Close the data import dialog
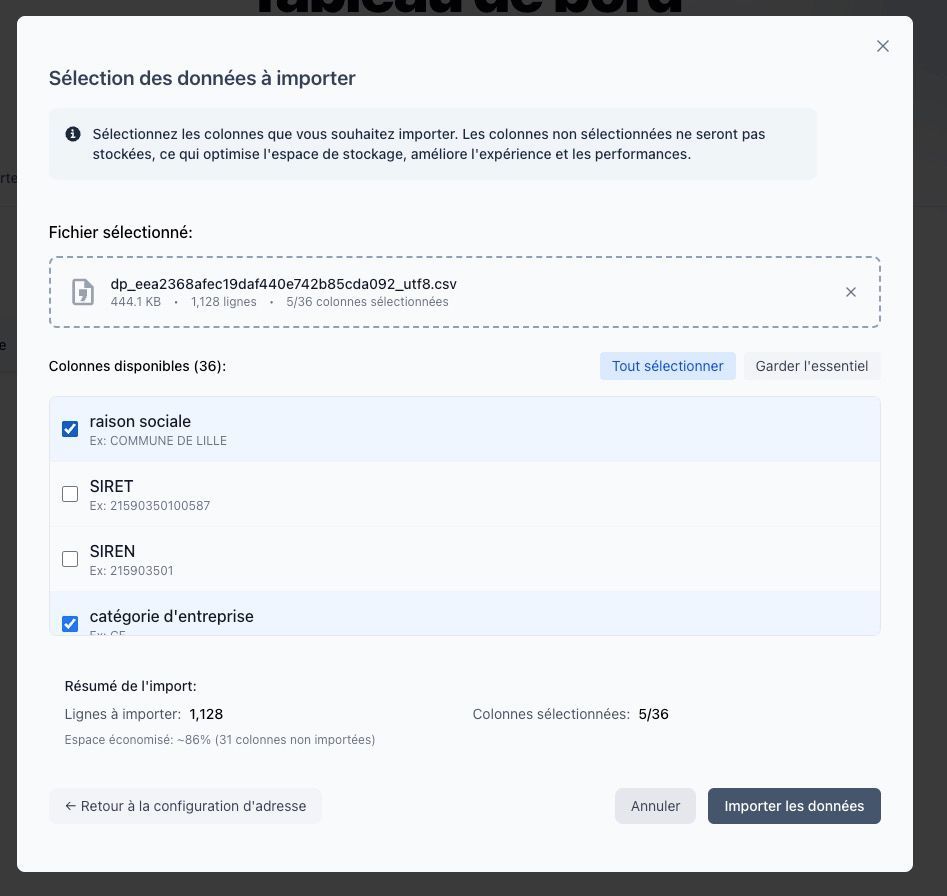 [882, 46]
